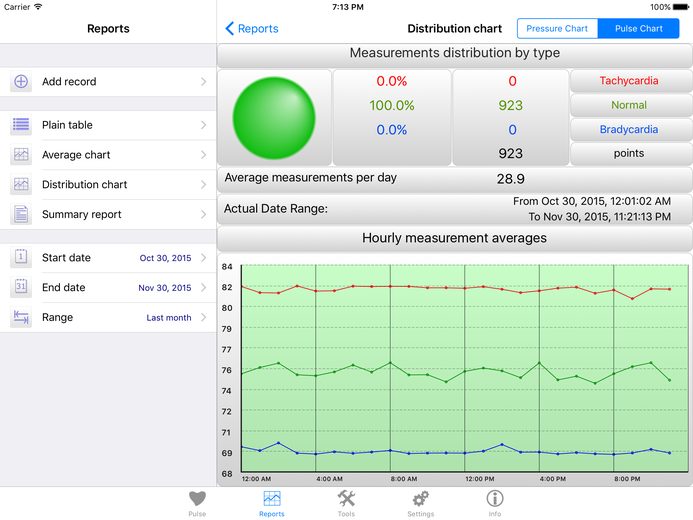Tap the Actual Date Range label
The height and width of the screenshot is (520, 693).
coord(276,209)
